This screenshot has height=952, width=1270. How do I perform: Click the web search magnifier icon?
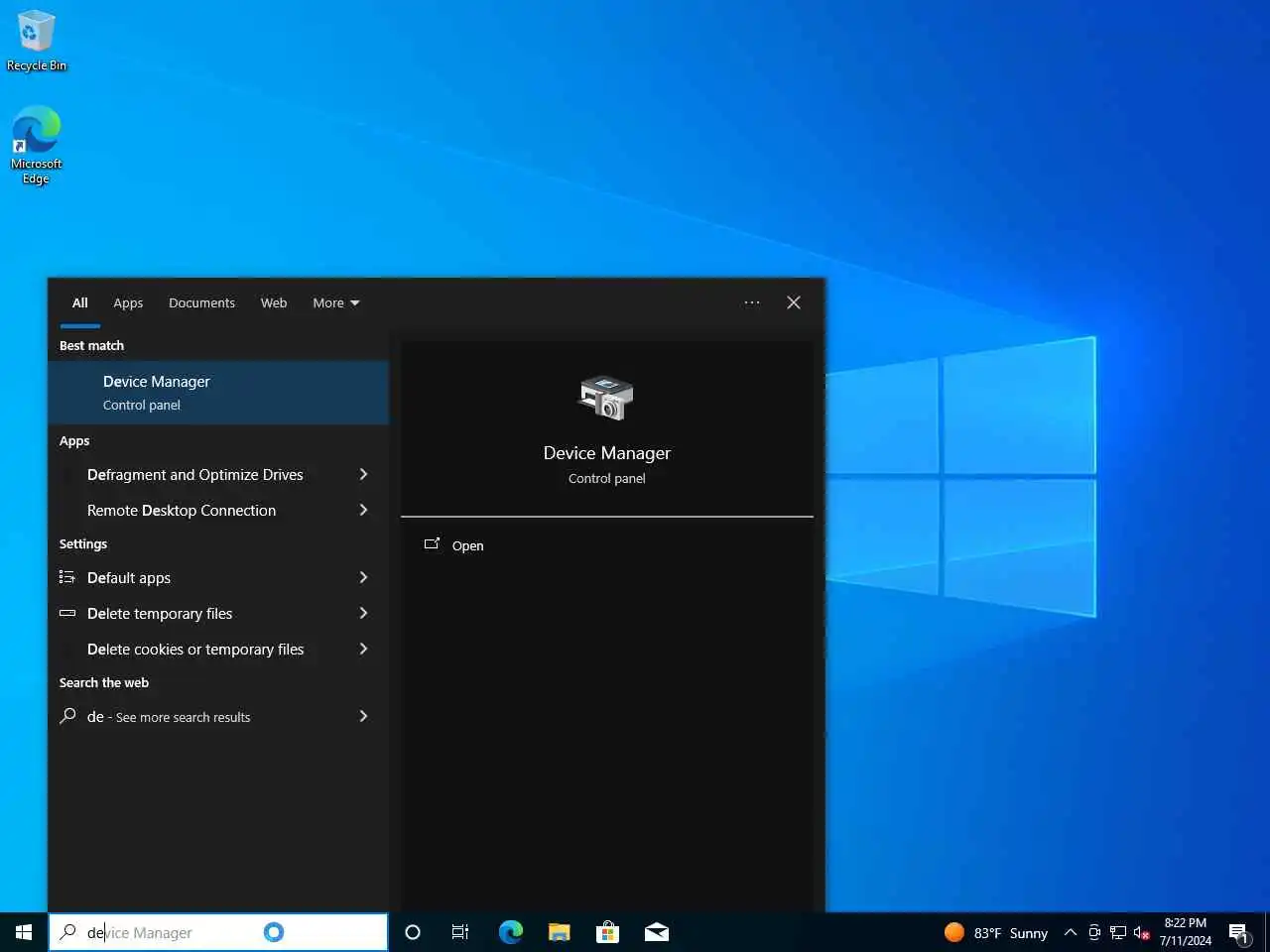(67, 716)
